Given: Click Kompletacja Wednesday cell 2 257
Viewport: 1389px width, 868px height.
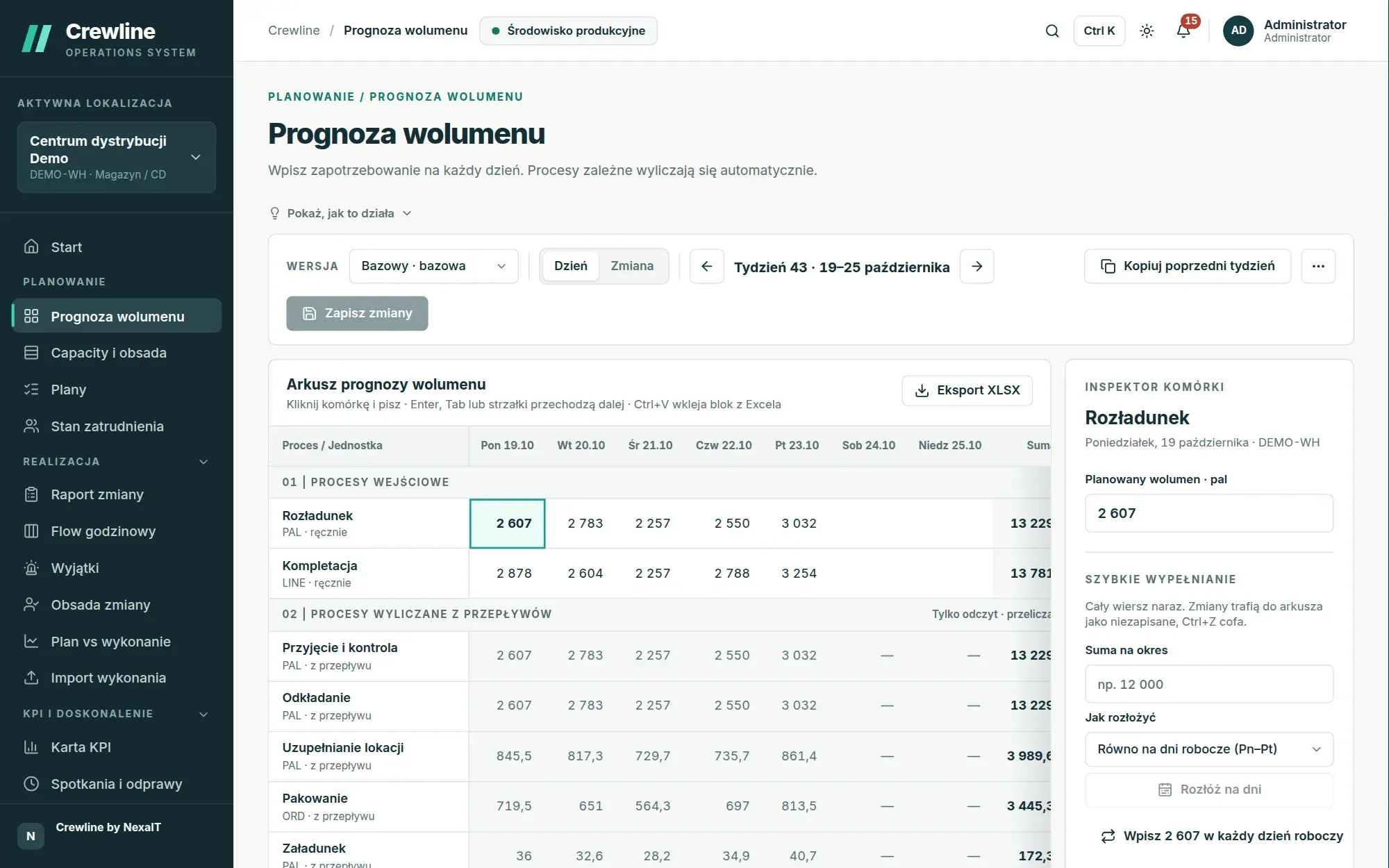Looking at the screenshot, I should click(651, 574).
